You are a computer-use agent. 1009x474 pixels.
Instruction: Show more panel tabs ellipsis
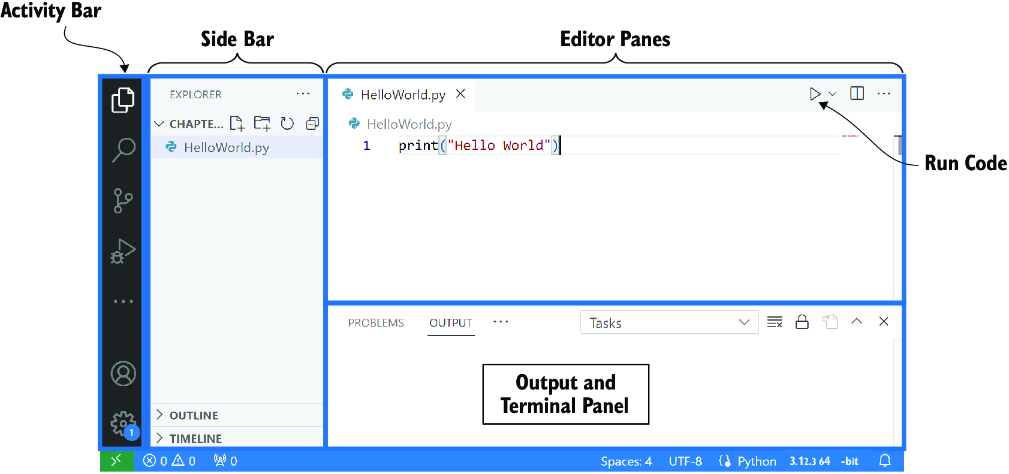501,321
